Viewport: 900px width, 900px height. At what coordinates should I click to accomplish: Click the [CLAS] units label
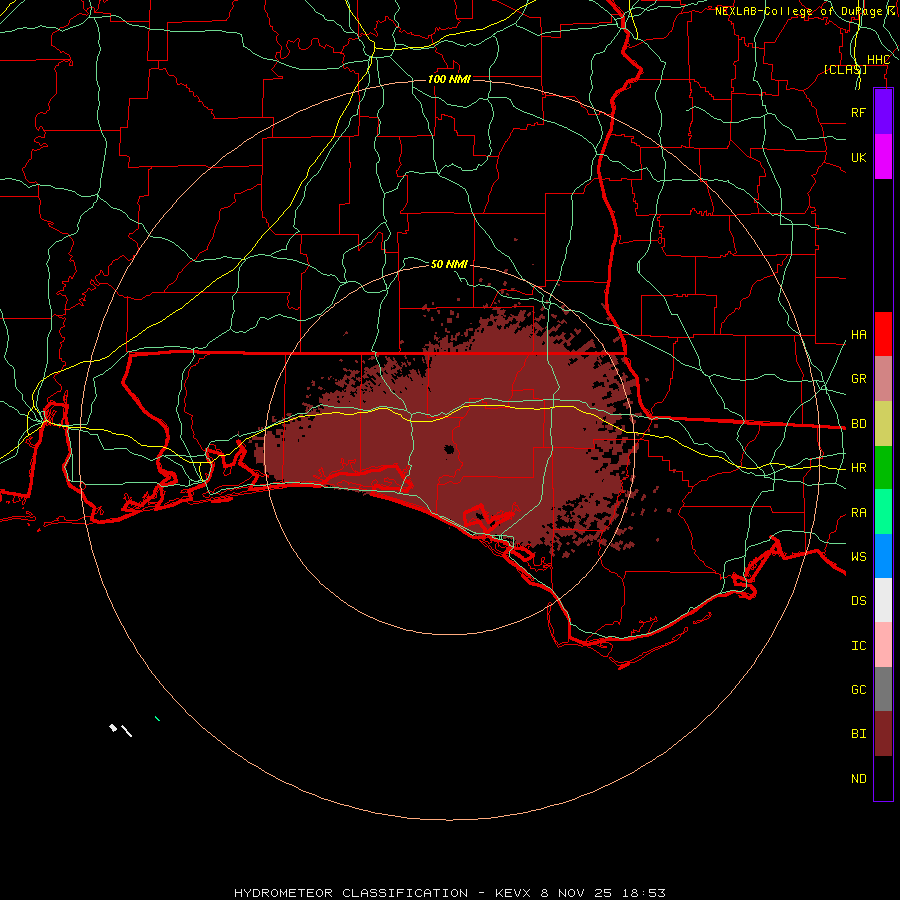[845, 70]
